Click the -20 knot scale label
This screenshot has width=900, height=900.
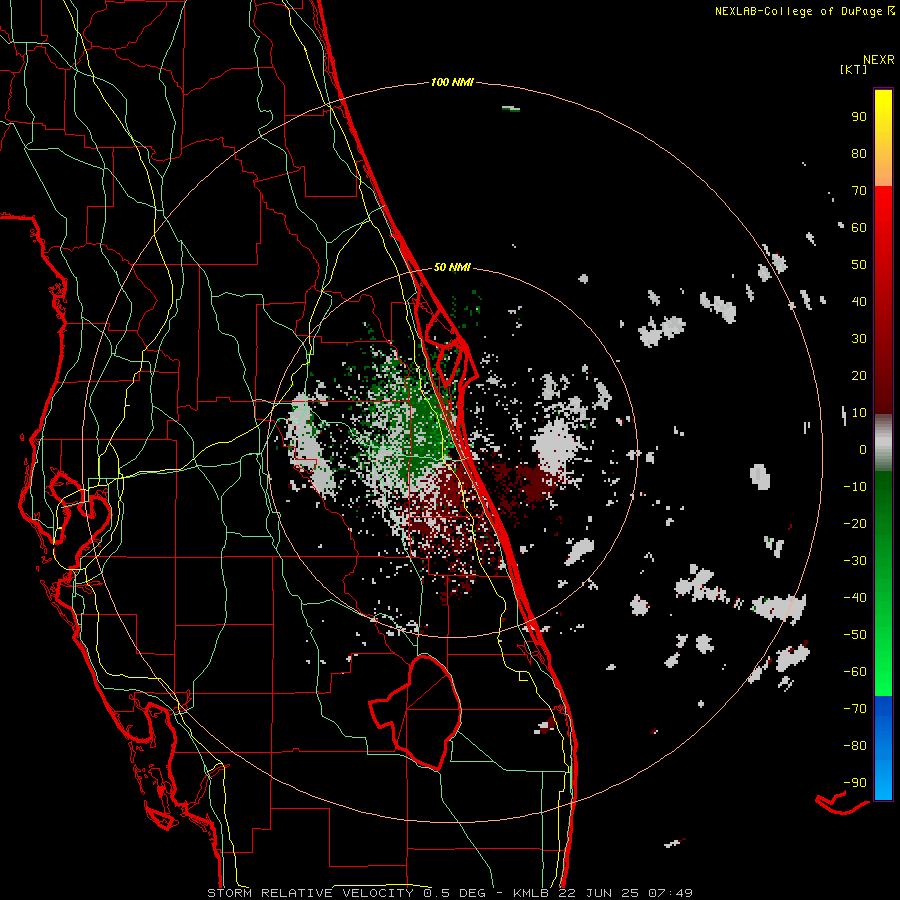click(855, 523)
